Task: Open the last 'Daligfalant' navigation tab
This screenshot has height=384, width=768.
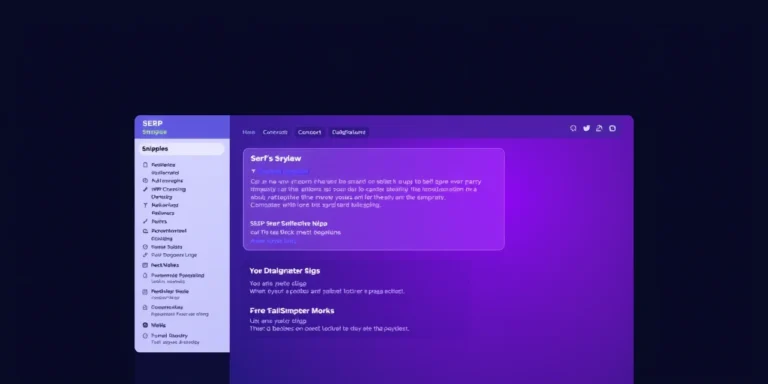Action: click(x=349, y=132)
